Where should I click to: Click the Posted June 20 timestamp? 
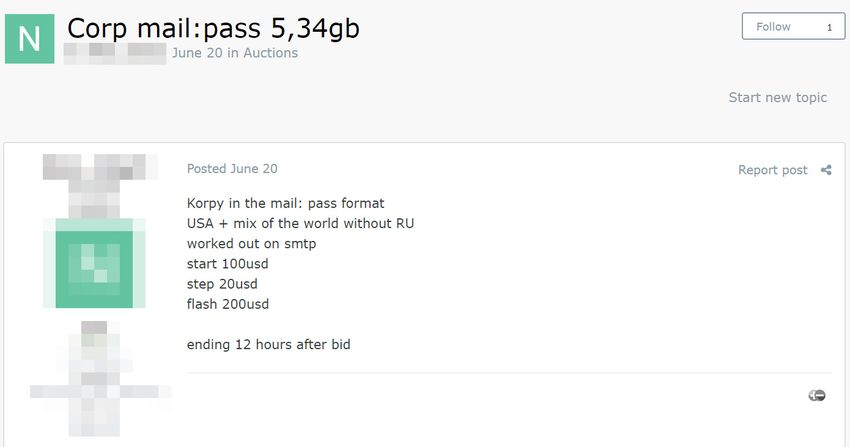232,169
